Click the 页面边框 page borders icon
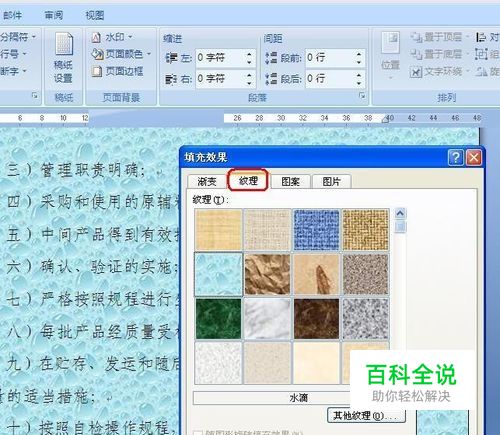The height and width of the screenshot is (435, 500). coord(97,71)
